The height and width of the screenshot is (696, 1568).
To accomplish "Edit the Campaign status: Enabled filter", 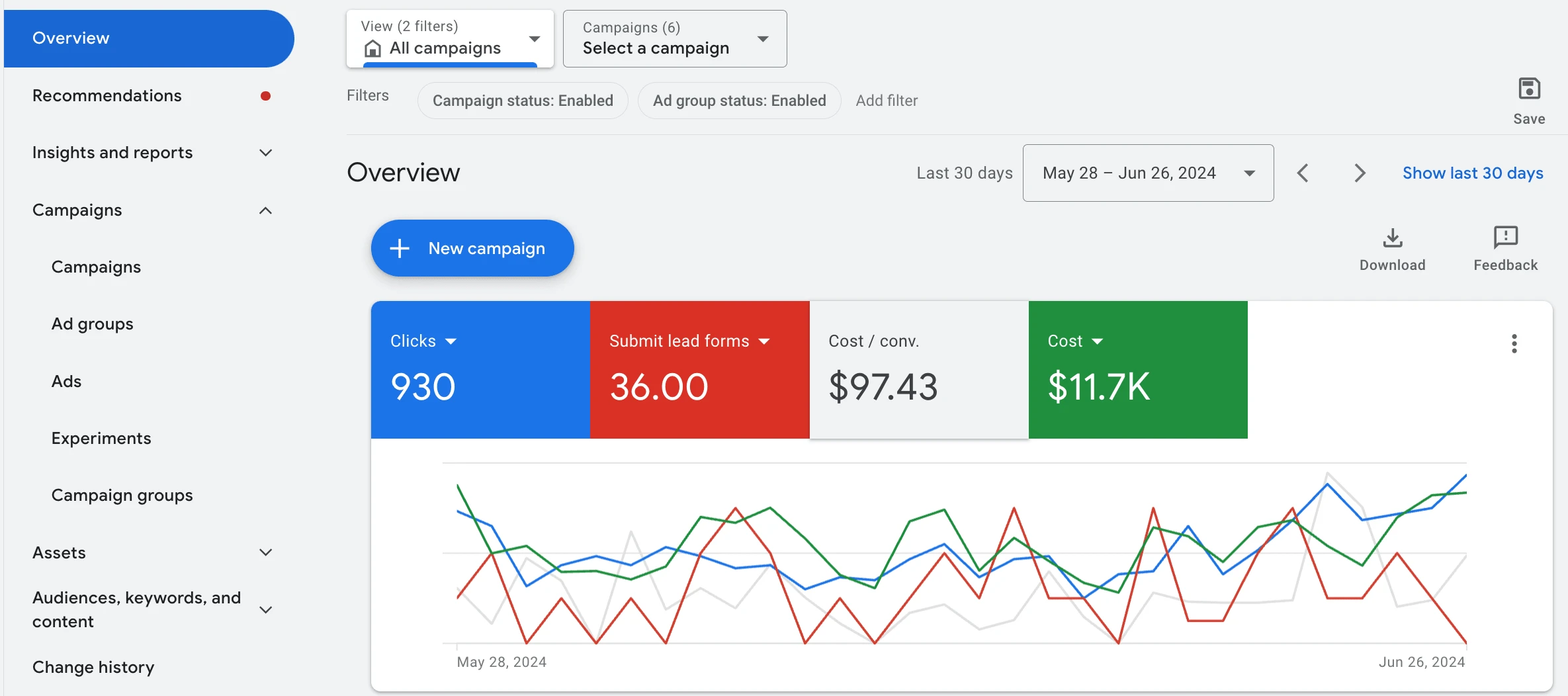I will click(x=523, y=101).
